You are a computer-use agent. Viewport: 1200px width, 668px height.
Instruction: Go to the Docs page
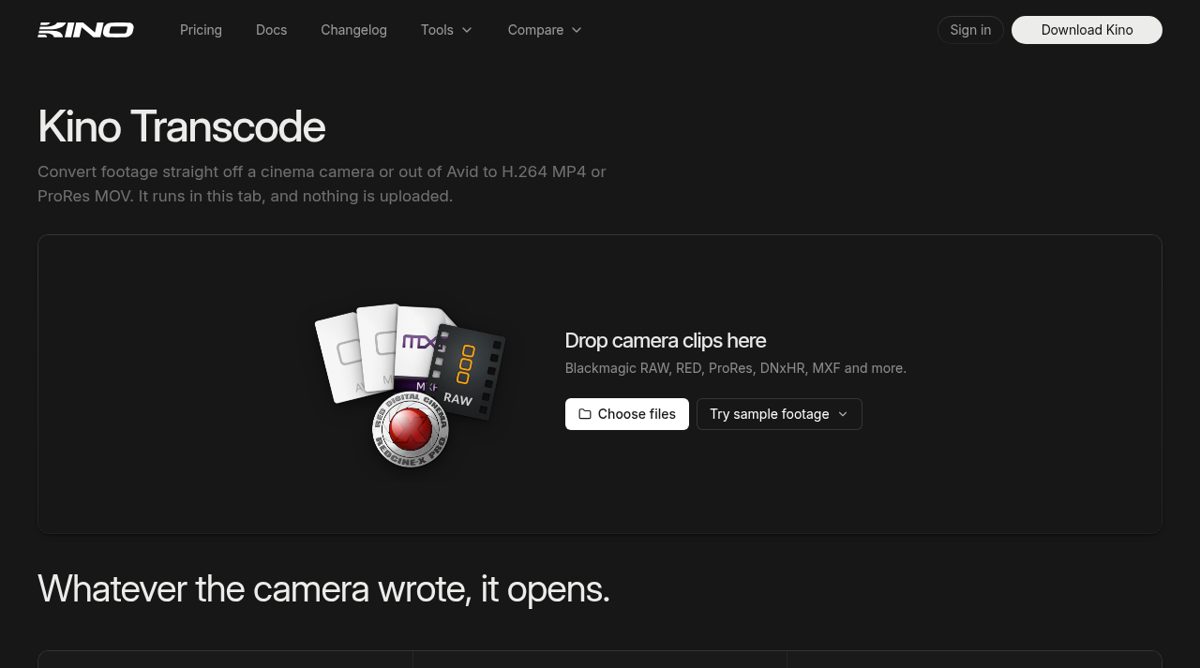pyautogui.click(x=271, y=30)
